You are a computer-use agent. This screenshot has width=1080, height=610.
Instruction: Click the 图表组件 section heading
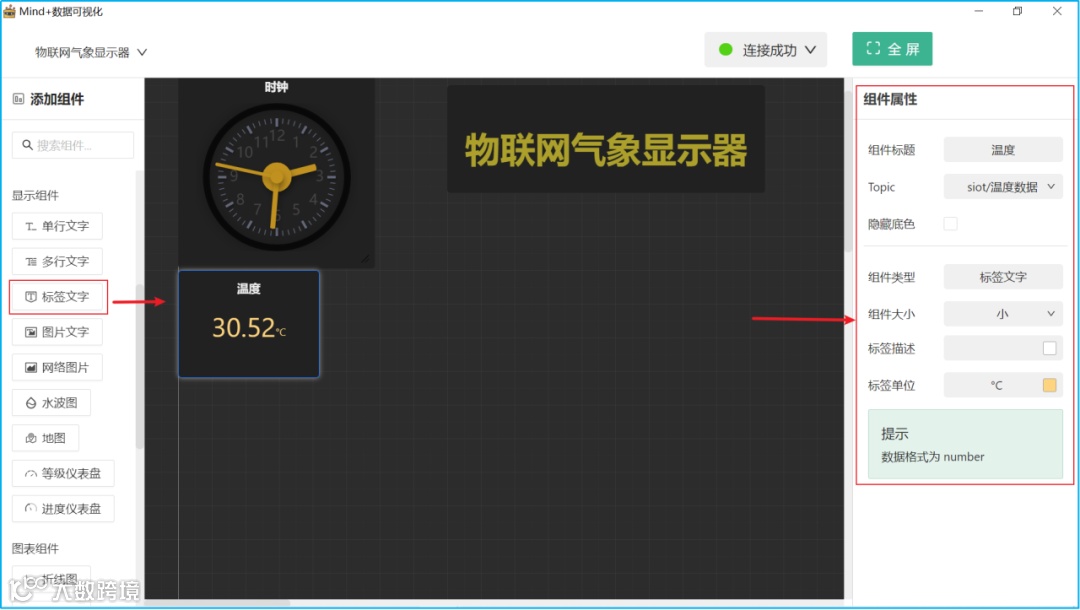35,549
